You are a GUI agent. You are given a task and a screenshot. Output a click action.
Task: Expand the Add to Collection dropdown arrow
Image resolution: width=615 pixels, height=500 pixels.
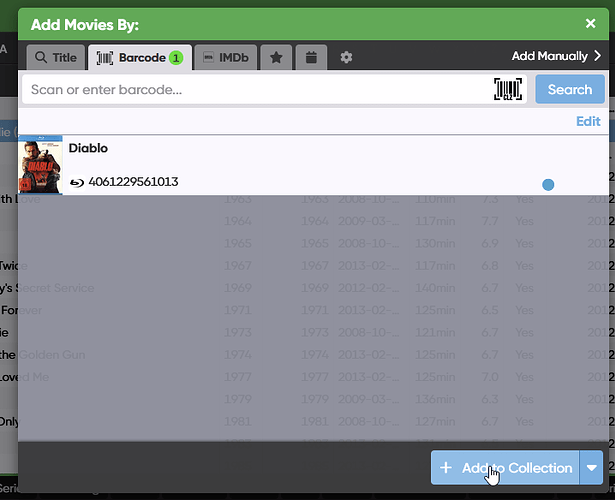pos(591,467)
